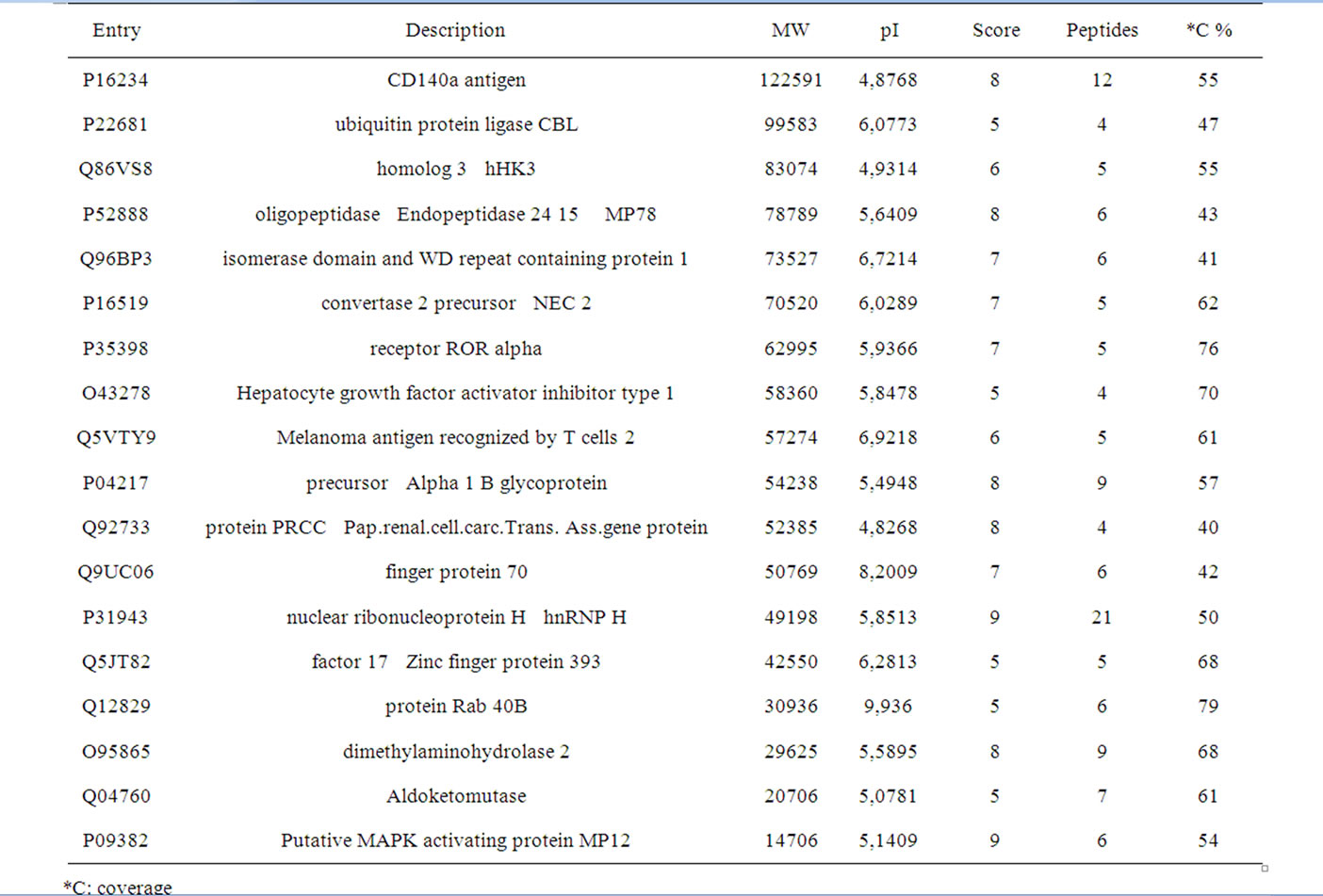Image resolution: width=1323 pixels, height=896 pixels.
Task: Select entry P16234
Action: pos(115,80)
